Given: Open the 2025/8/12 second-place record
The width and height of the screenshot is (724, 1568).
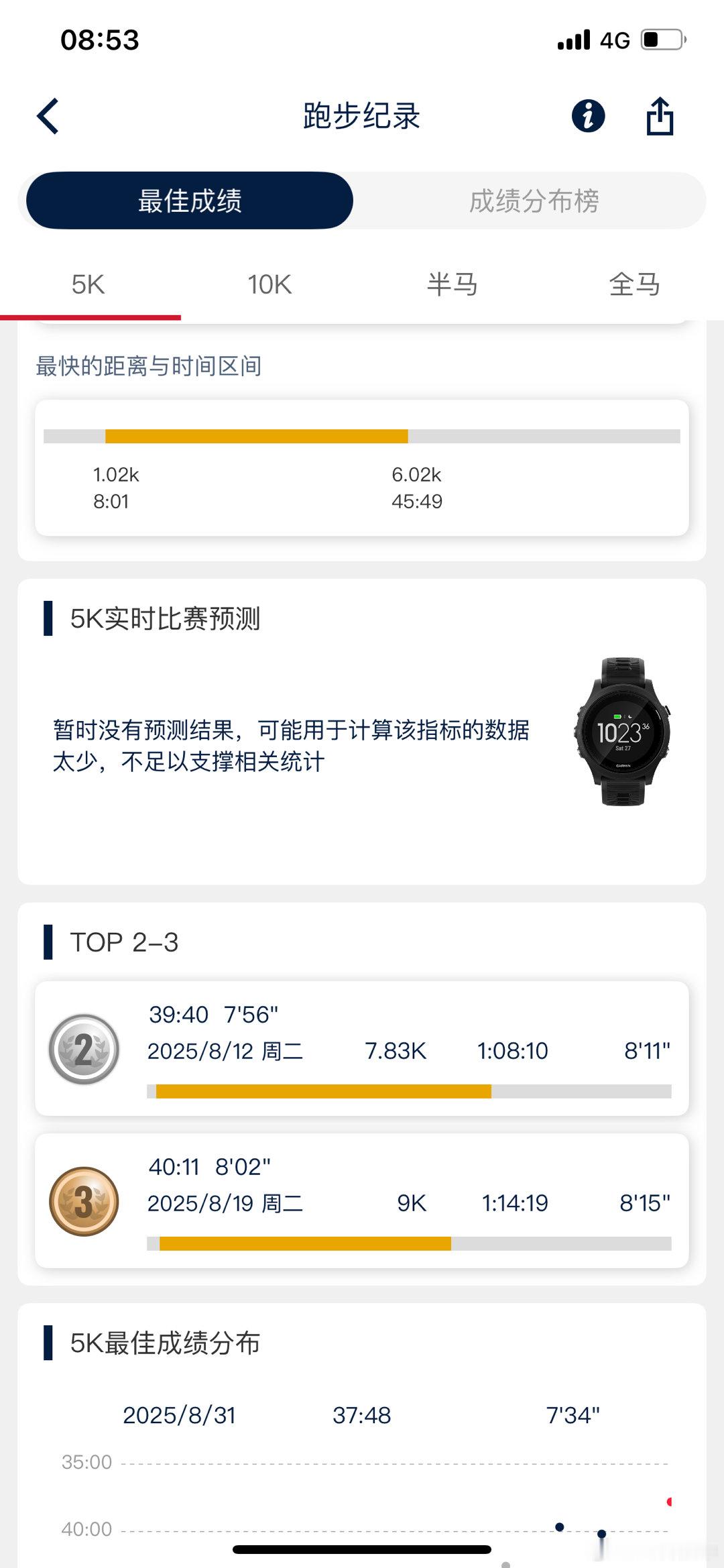Looking at the screenshot, I should pyautogui.click(x=362, y=1049).
